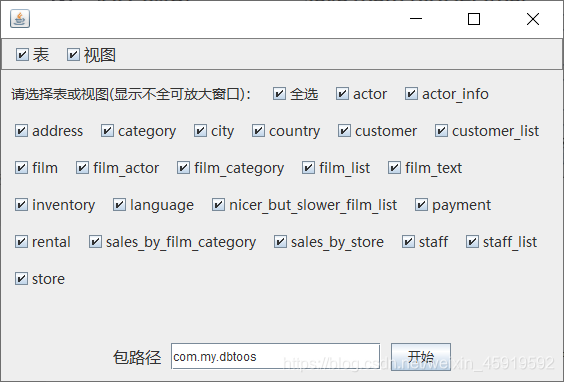Screen dimensions: 564x382
Task: Click the 包路径 label text
Action: click(137, 357)
